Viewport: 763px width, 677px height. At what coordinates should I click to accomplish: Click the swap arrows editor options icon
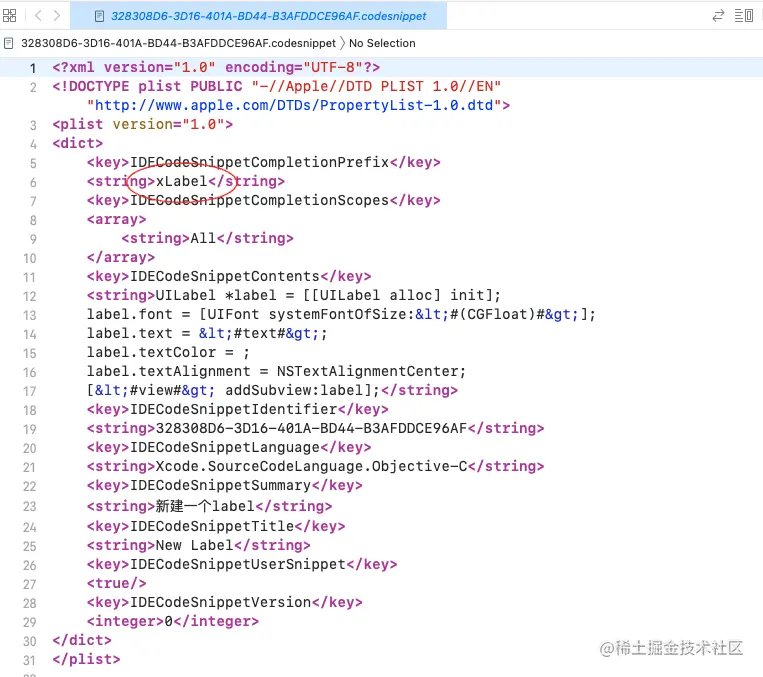(718, 16)
